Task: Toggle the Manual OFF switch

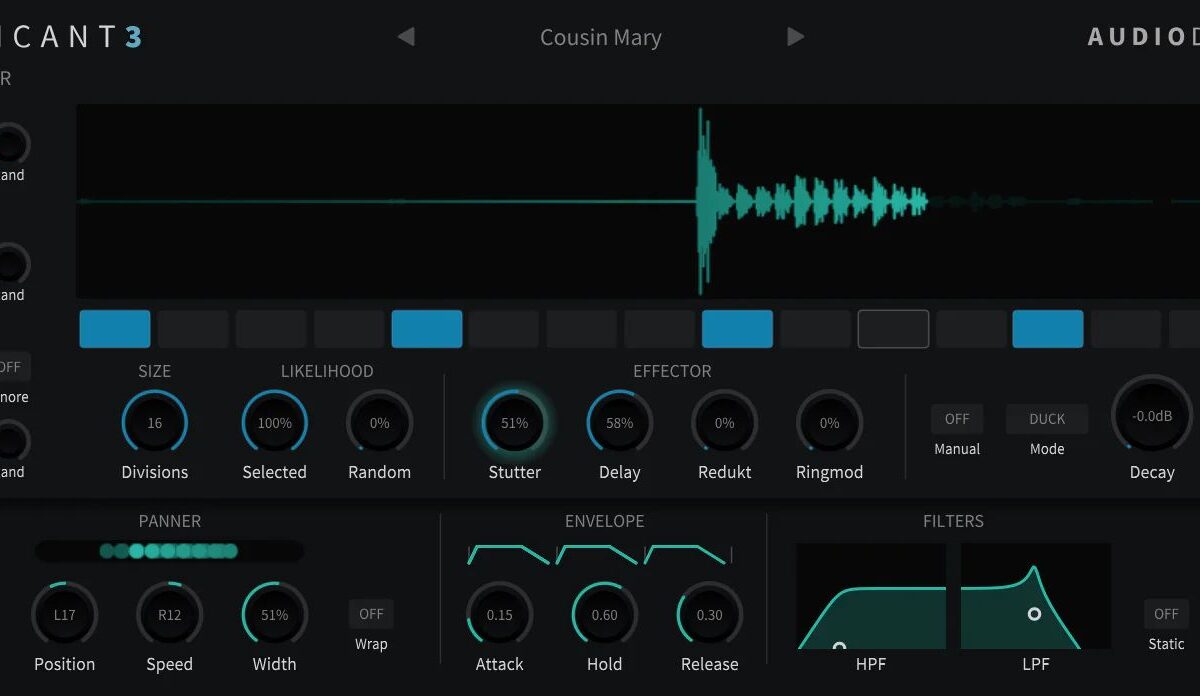Action: 957,419
